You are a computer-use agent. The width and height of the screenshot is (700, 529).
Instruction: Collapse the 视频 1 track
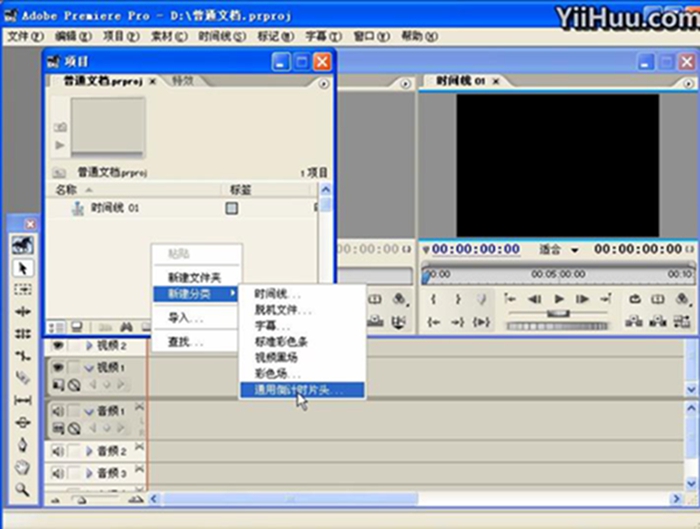[x=89, y=368]
